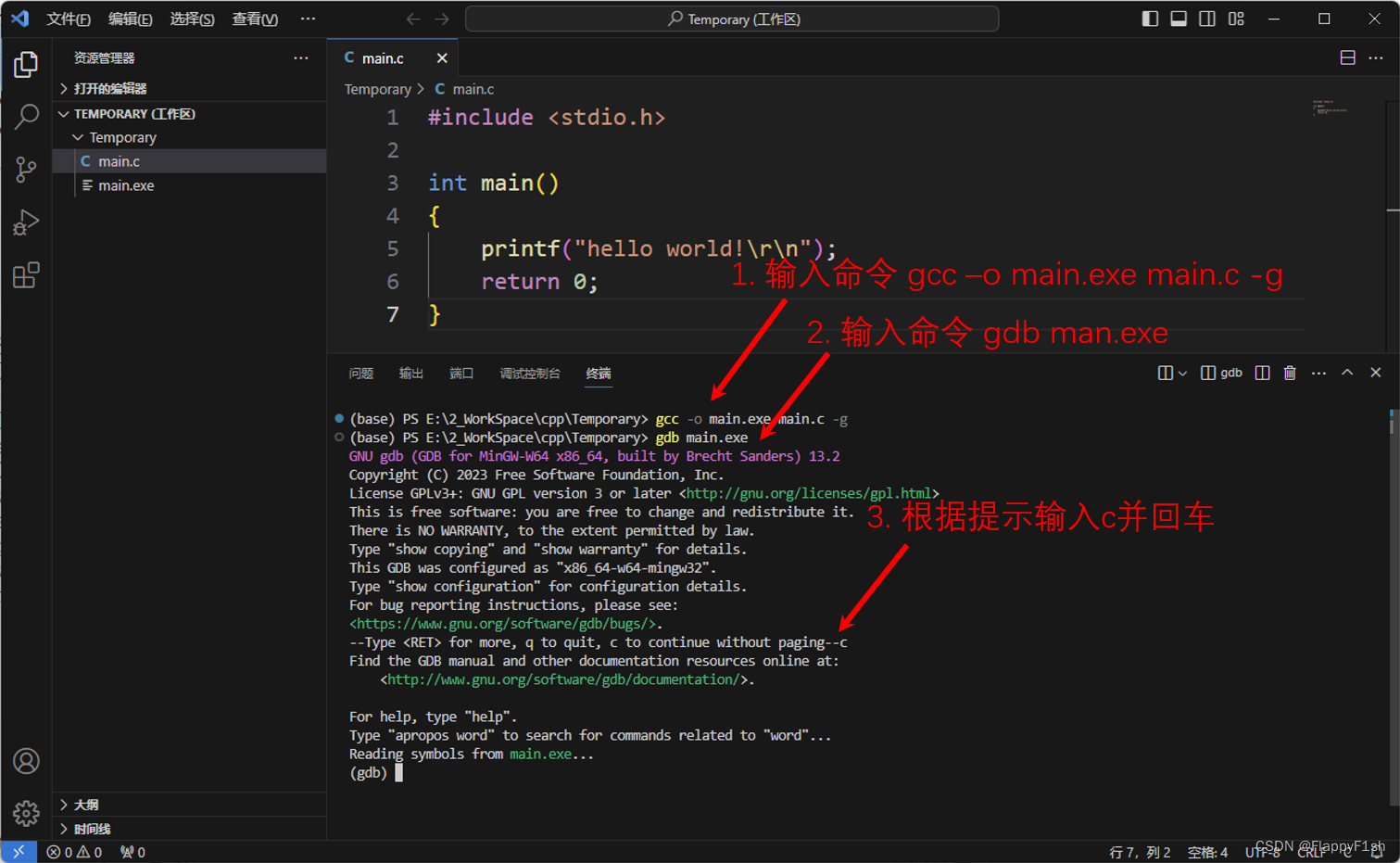The image size is (1400, 863).
Task: Select main.c in the file tree
Action: 190,161
